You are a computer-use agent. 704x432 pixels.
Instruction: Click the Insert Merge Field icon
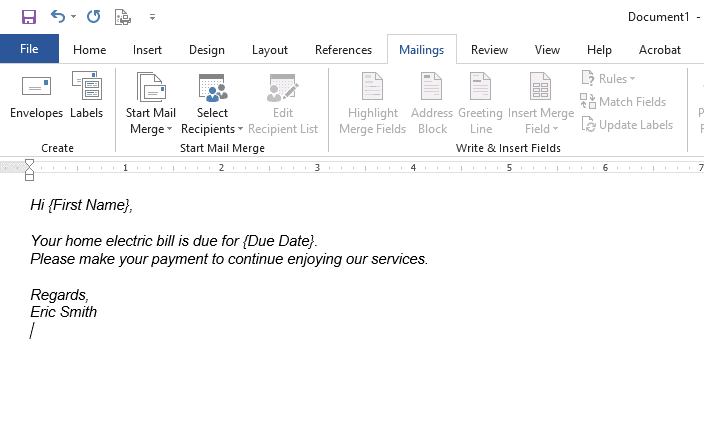point(541,86)
